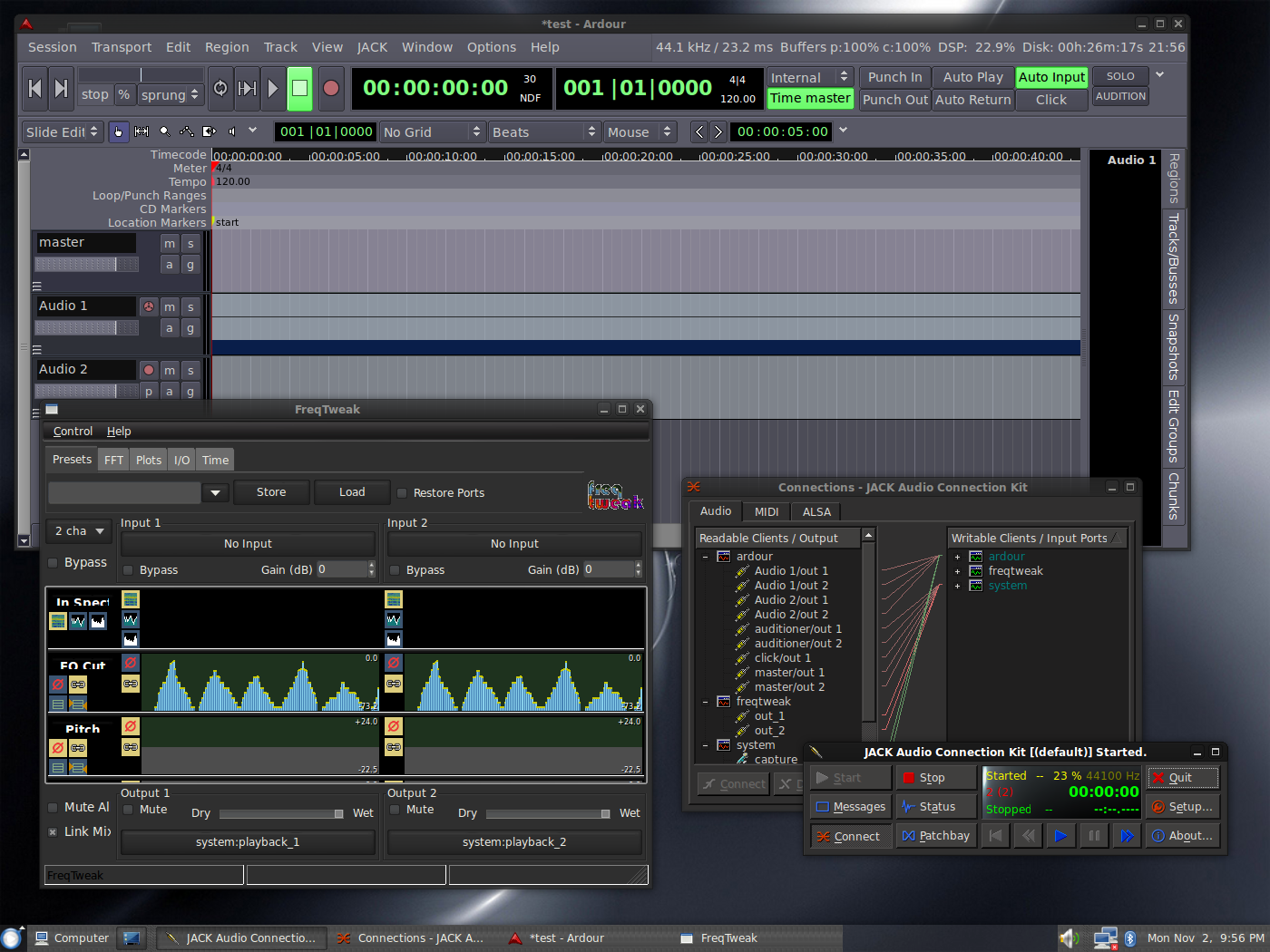
Task: Bypass Input 1 Pitch module in FreqTweak
Action: coord(131,726)
